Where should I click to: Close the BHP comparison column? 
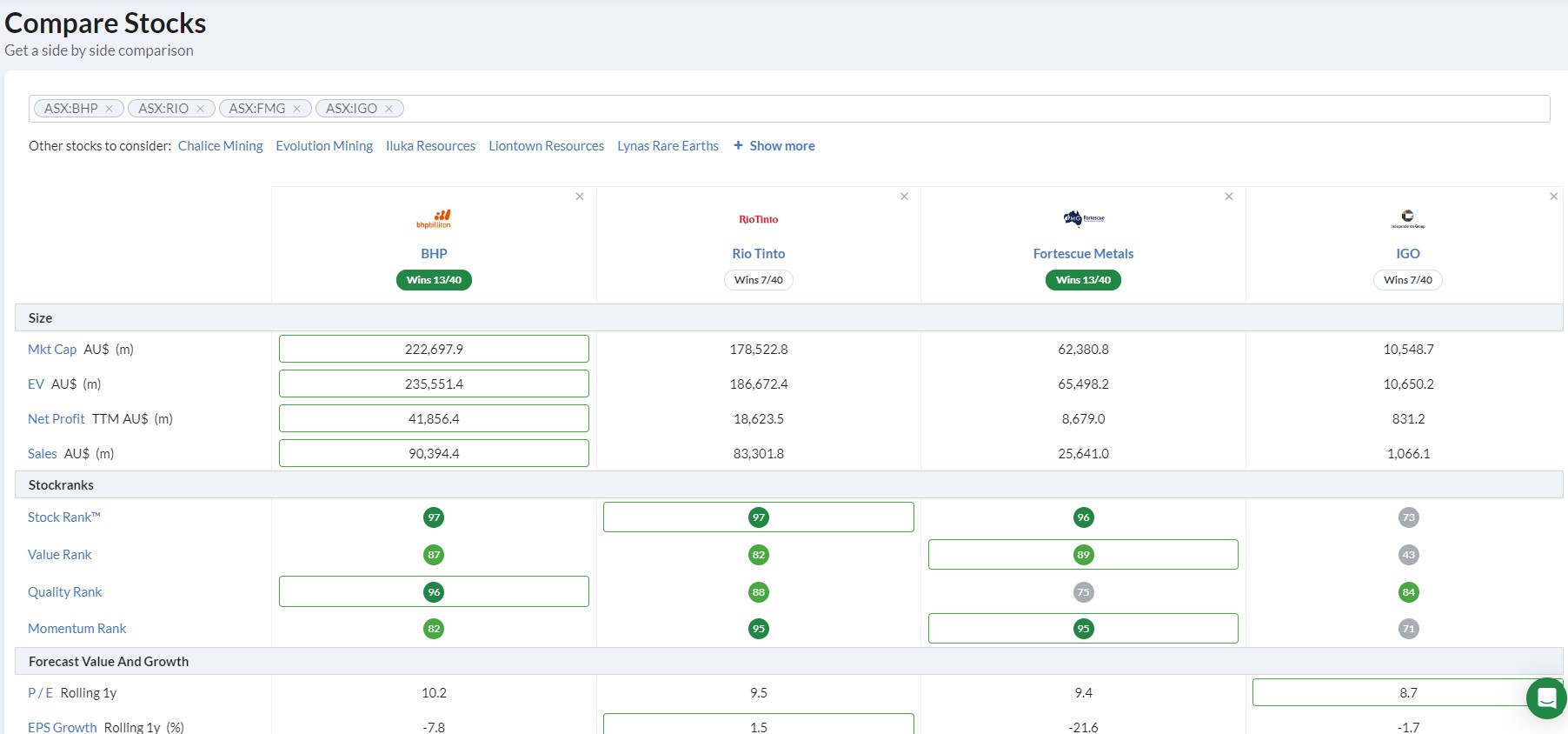coord(580,197)
